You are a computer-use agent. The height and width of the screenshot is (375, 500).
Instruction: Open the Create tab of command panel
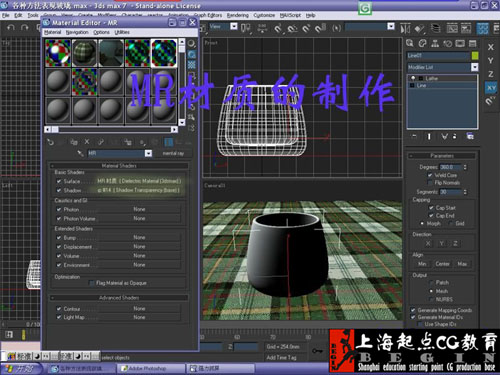pos(410,43)
